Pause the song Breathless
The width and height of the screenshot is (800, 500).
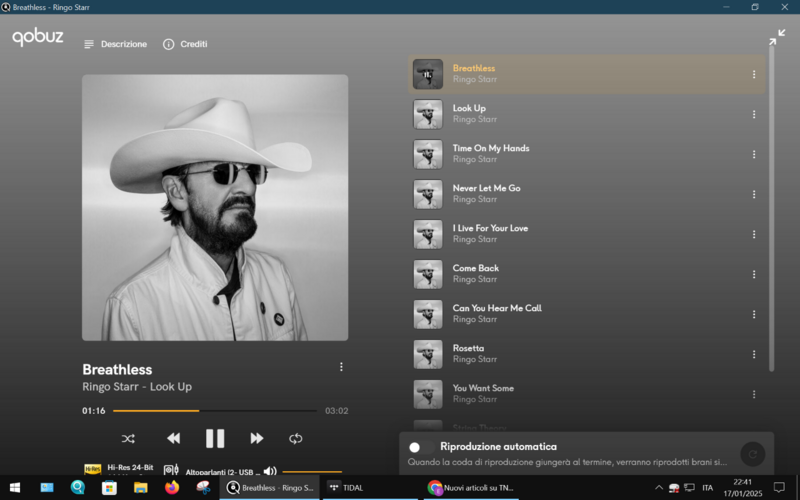click(215, 438)
